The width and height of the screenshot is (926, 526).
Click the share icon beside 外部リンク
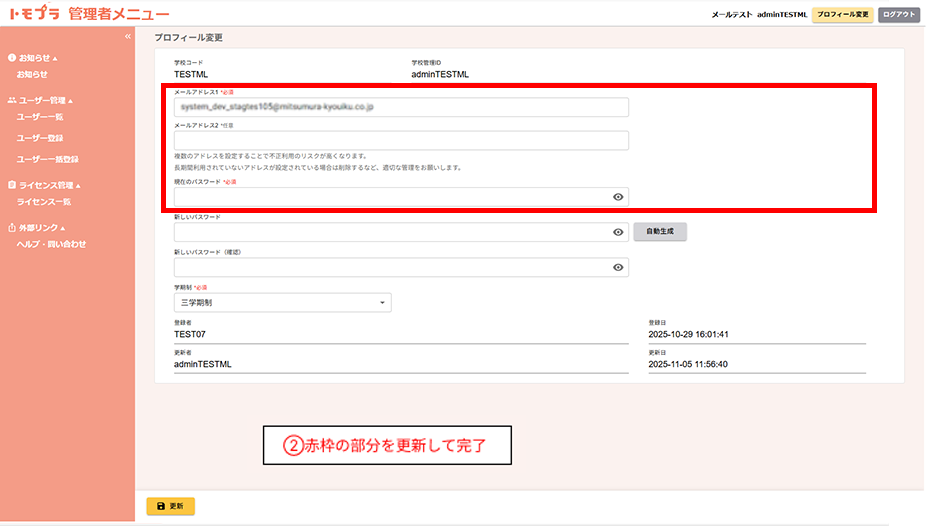click(11, 228)
